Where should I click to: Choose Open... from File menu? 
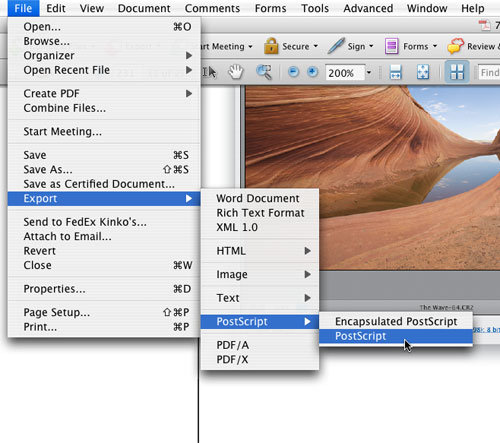(x=104, y=27)
